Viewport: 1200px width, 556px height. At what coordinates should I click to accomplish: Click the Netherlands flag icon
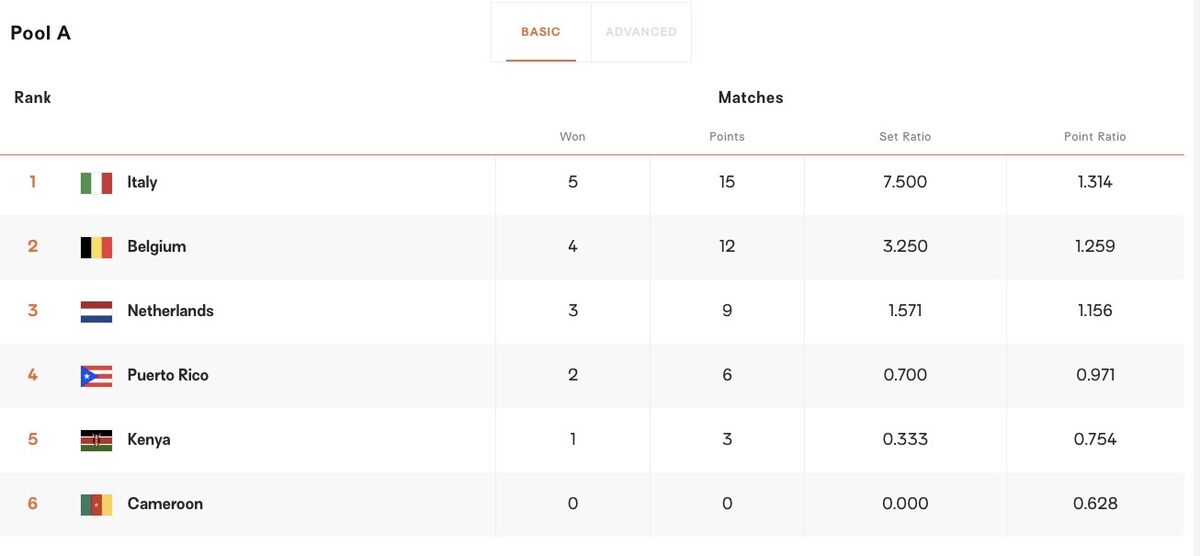96,311
